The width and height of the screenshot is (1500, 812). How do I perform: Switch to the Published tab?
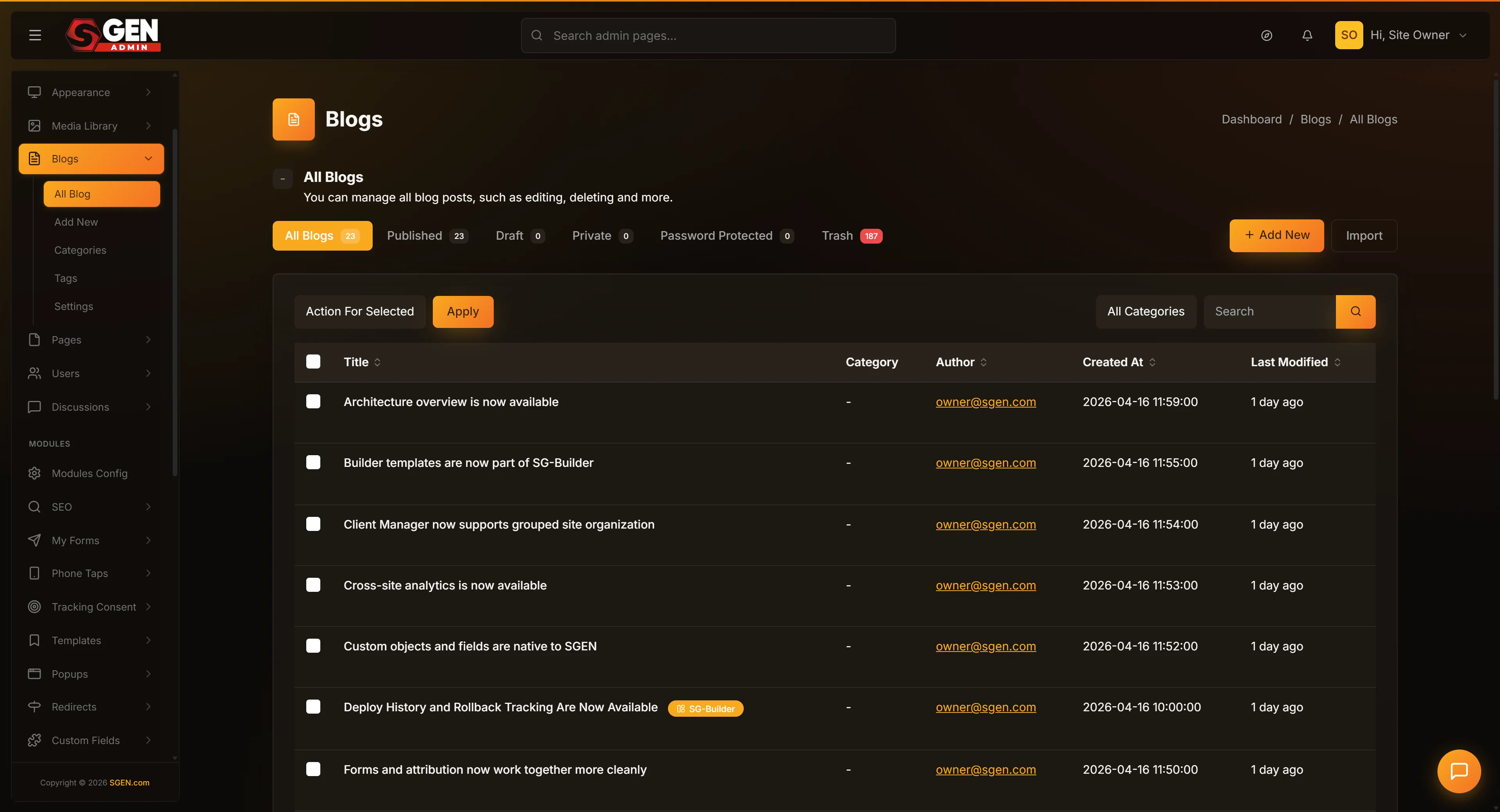tap(427, 236)
